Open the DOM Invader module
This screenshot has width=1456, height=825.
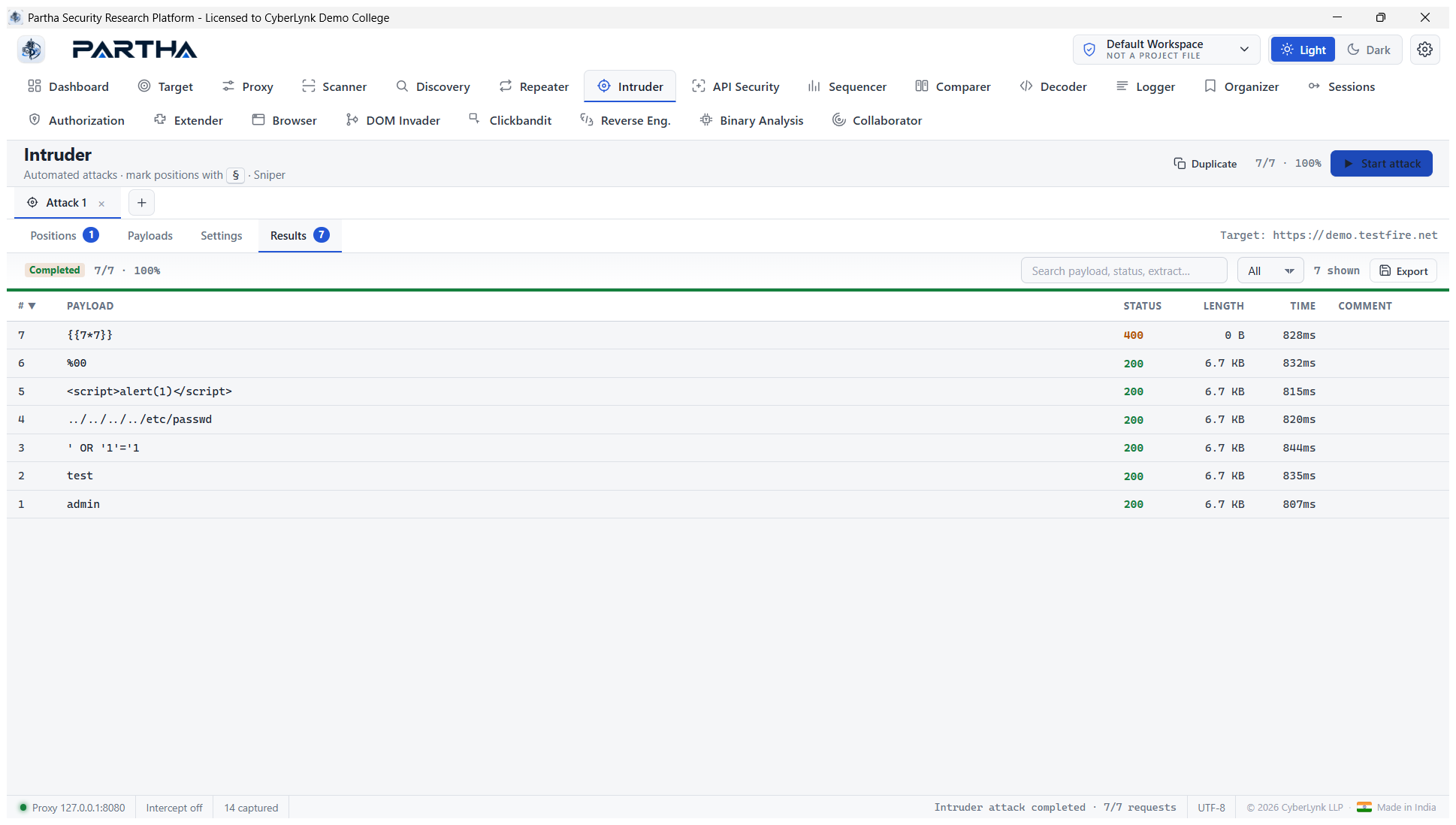point(393,120)
